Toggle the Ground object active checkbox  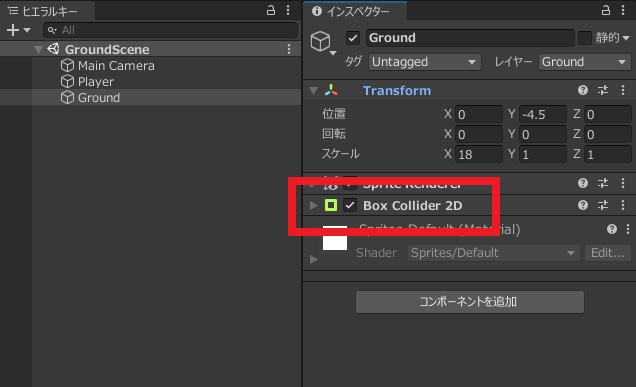pos(353,38)
